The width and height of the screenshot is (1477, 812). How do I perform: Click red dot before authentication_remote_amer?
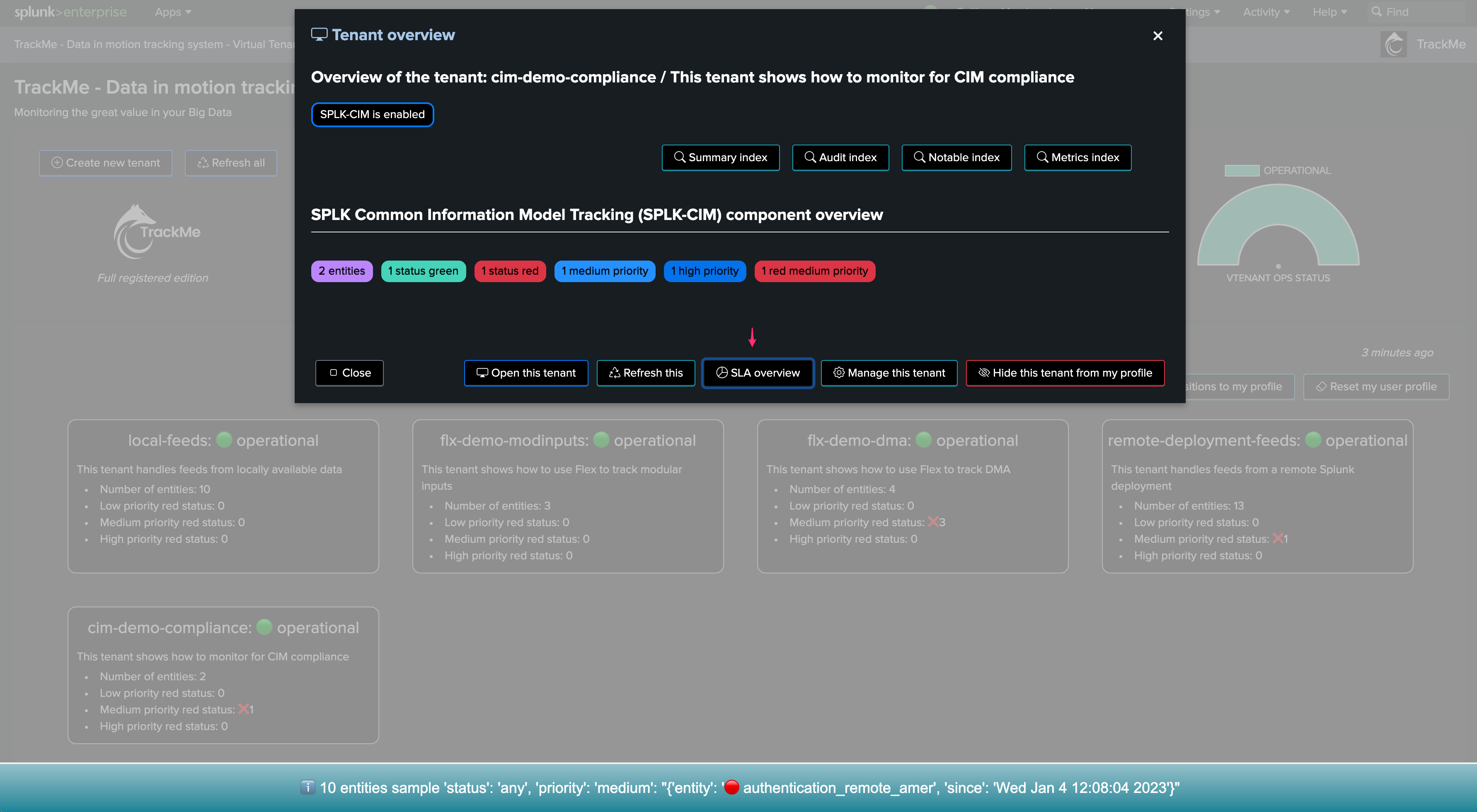coord(731,788)
